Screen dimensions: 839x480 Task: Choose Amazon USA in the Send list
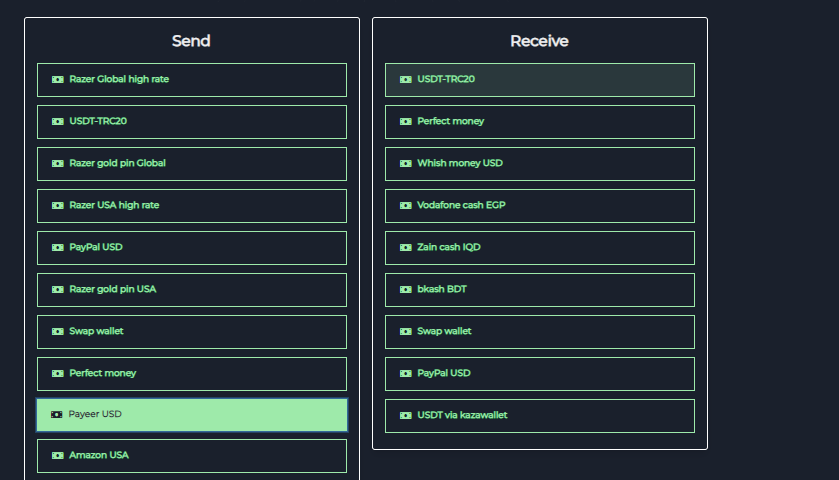pos(192,456)
